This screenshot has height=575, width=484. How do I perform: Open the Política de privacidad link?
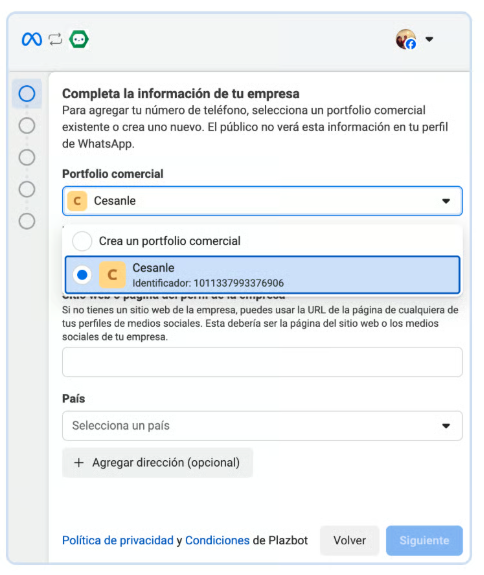coord(118,541)
